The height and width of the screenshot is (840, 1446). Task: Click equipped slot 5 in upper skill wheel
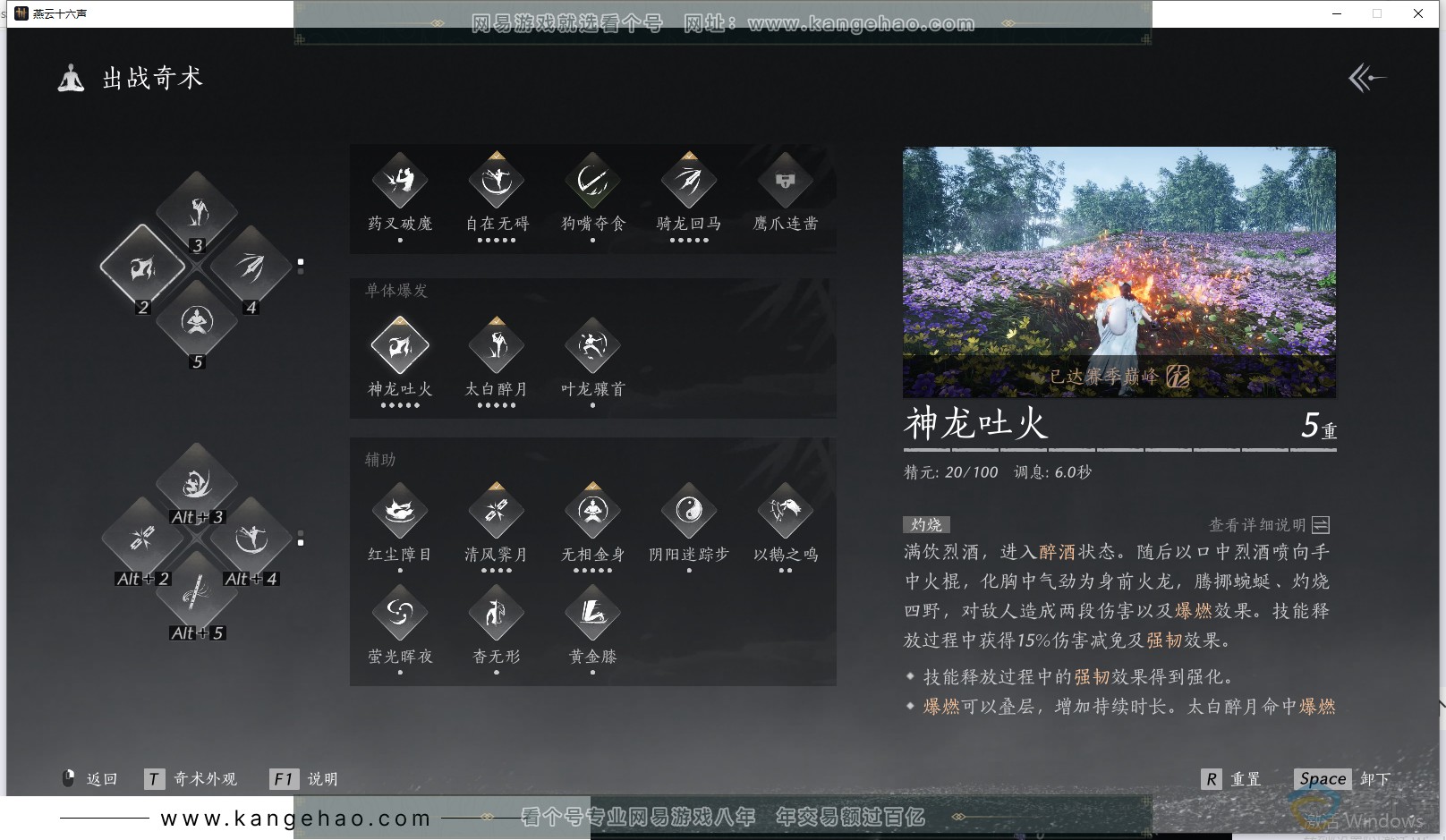coord(197,320)
